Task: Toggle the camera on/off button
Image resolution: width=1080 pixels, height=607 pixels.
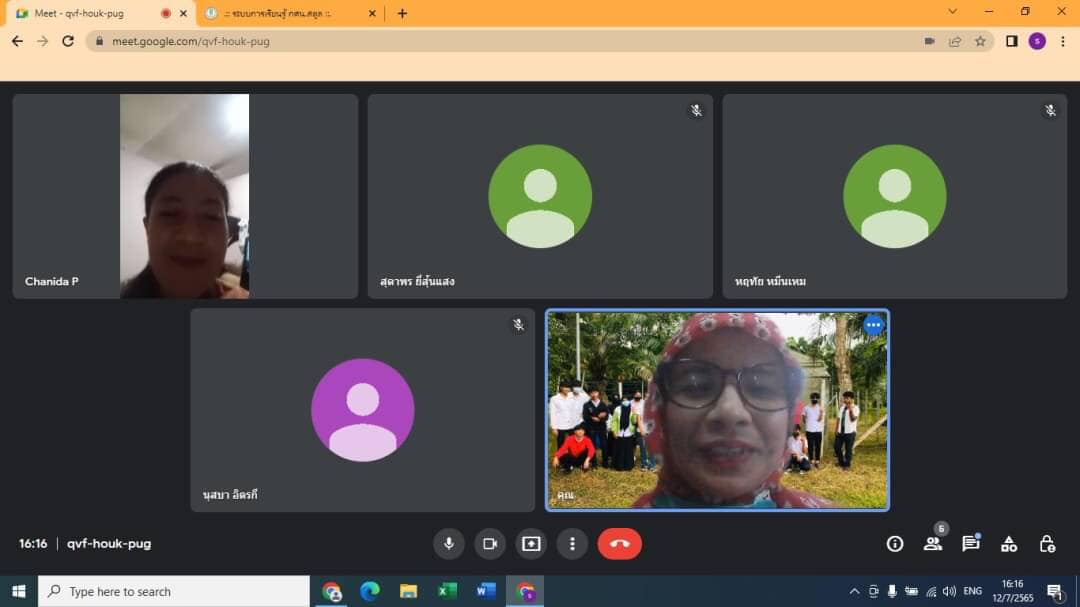Action: click(490, 544)
